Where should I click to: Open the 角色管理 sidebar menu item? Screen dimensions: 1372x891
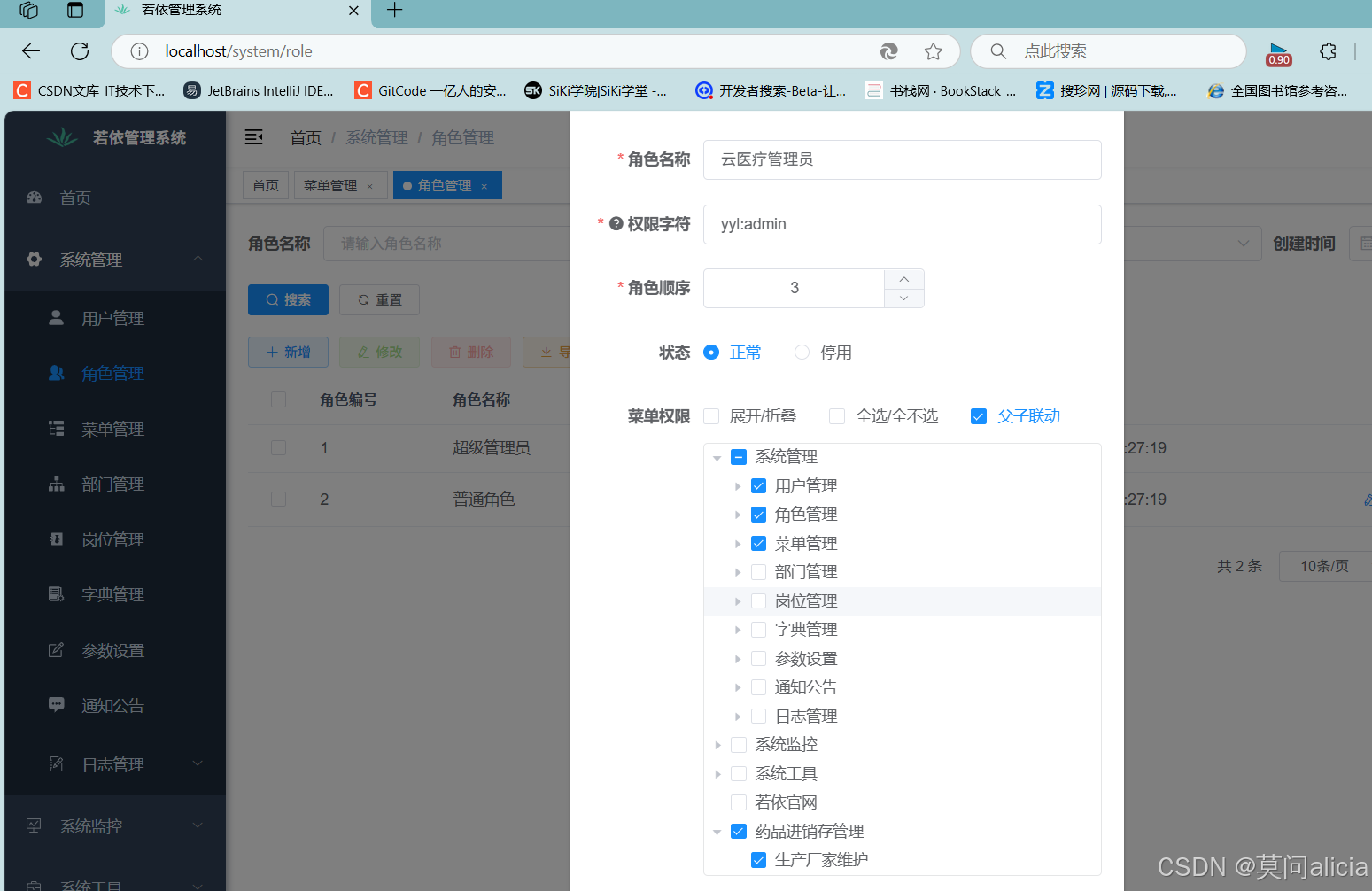[115, 374]
